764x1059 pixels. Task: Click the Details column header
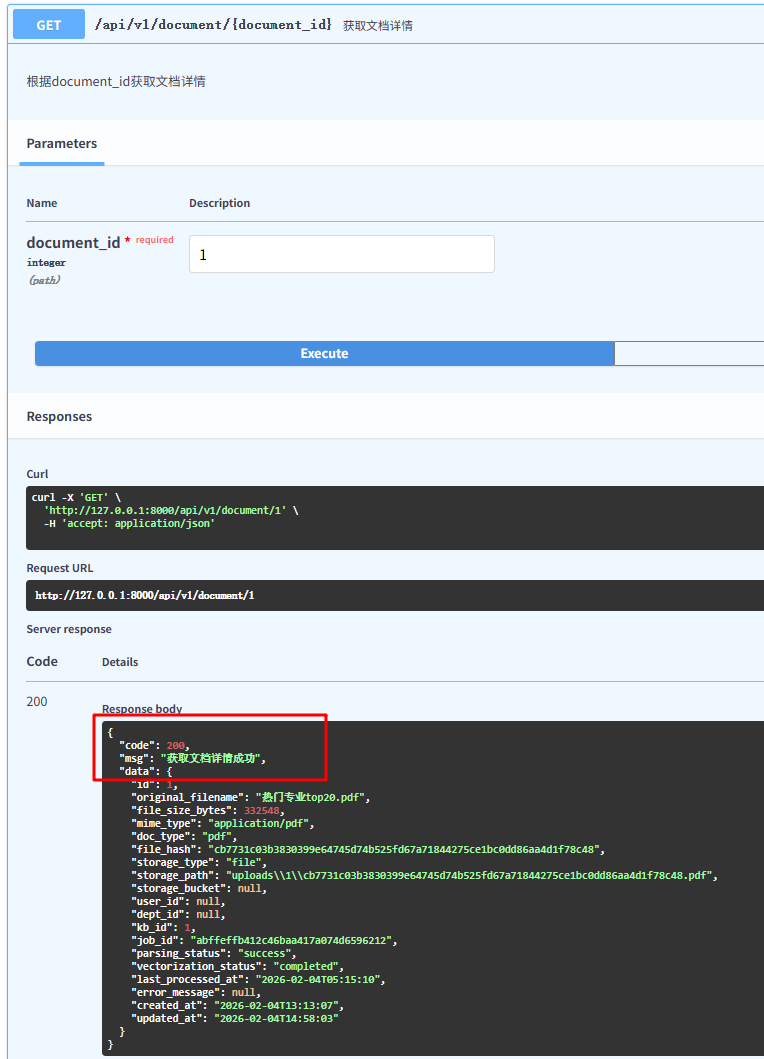(120, 662)
